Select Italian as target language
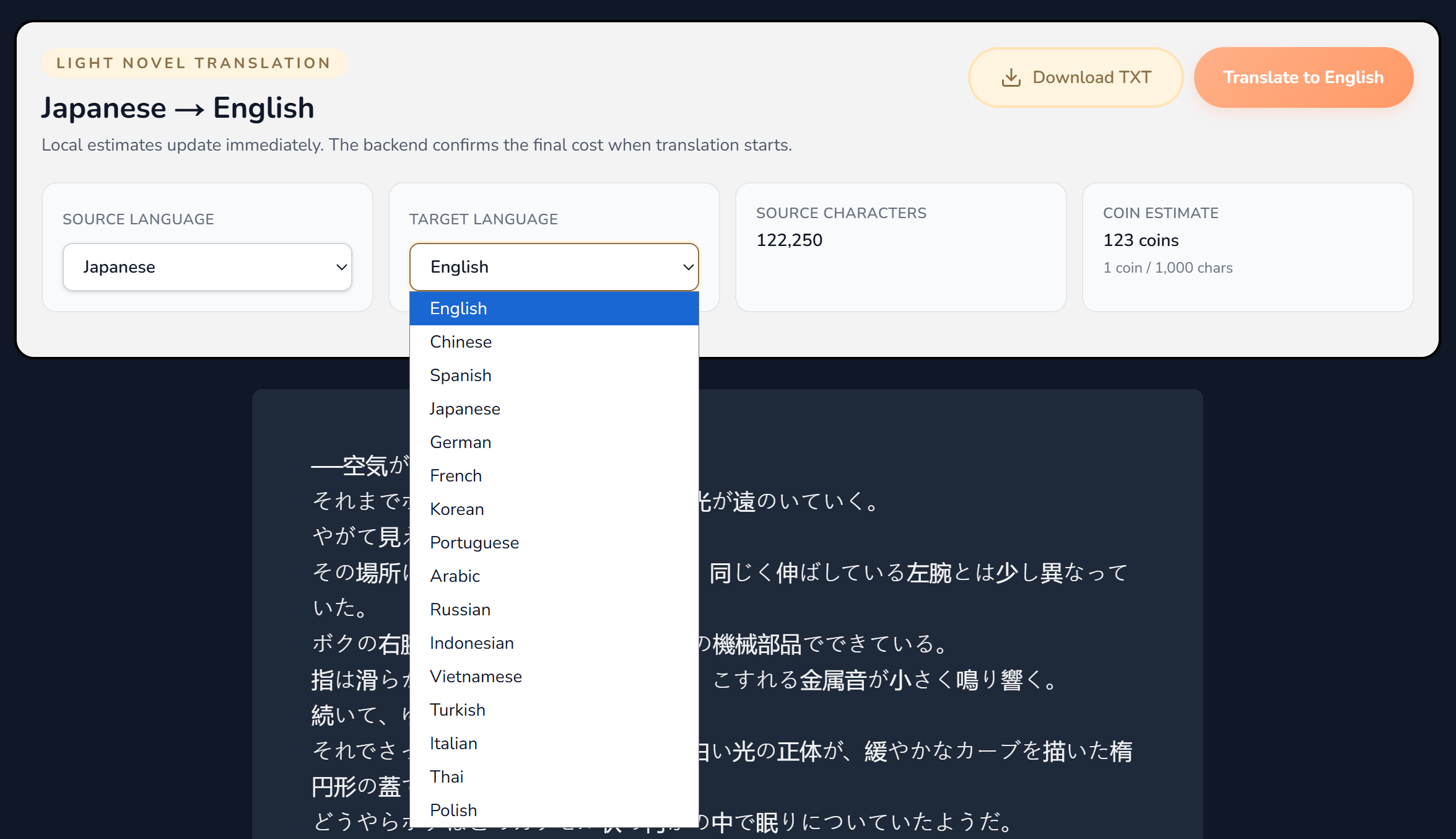Viewport: 1456px width, 839px height. click(554, 744)
